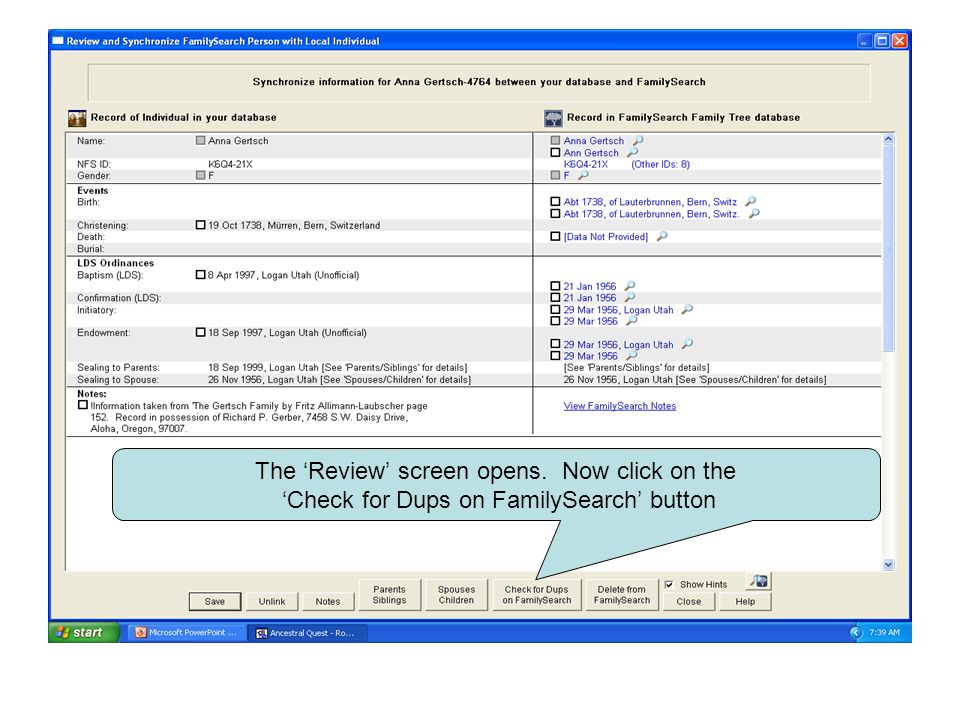Switch to Microsoft PowerPoint taskbar item
Image resolution: width=960 pixels, height=720 pixels.
[x=186, y=632]
